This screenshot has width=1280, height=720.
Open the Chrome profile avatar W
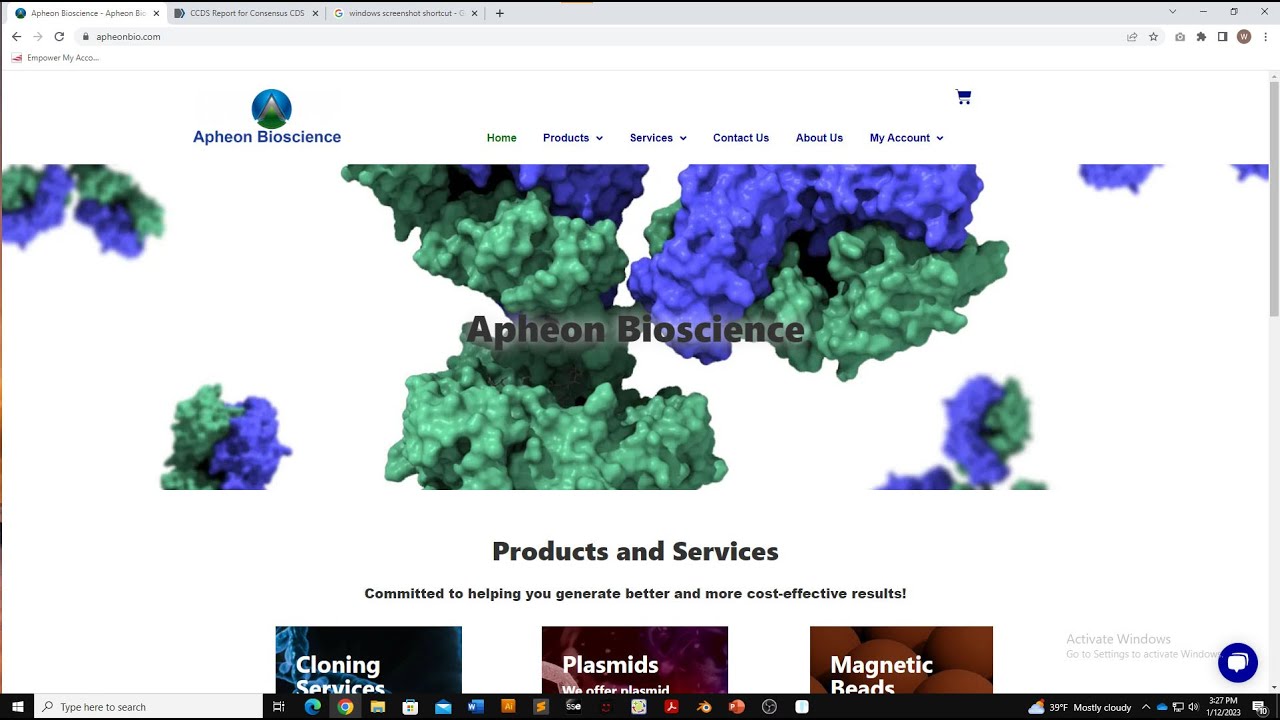1244,36
